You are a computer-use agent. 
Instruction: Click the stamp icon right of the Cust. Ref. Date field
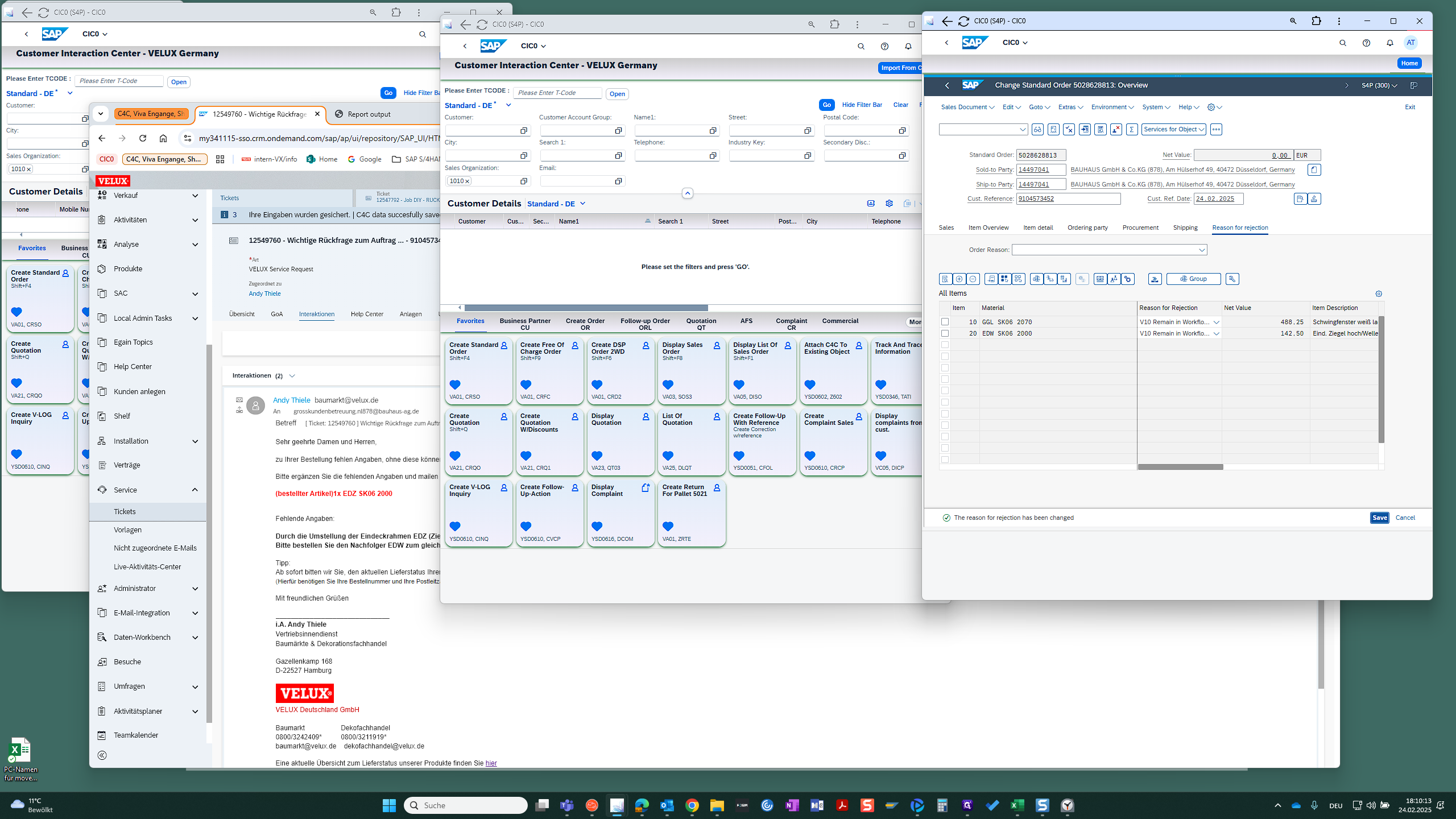point(1314,199)
